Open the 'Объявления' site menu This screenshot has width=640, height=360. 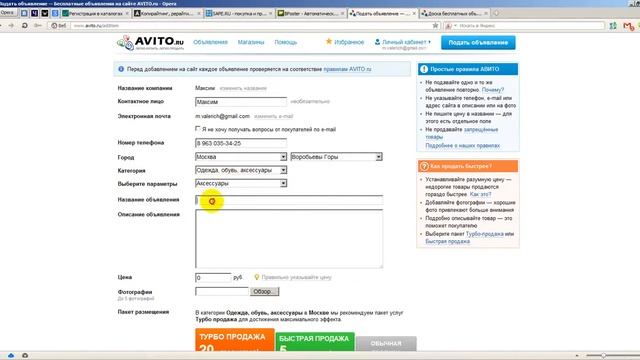210,42
